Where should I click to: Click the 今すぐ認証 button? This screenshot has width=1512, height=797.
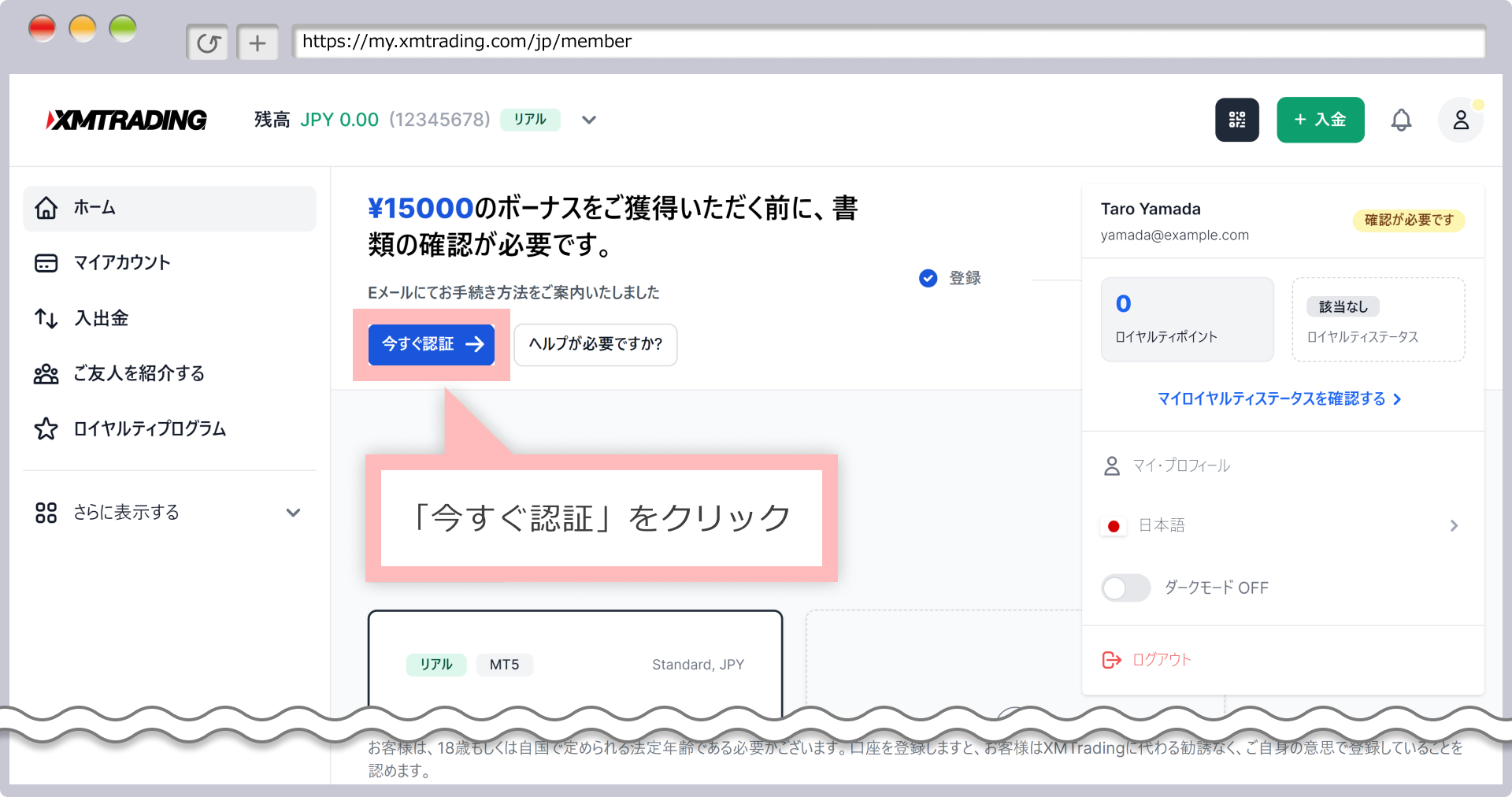point(431,344)
